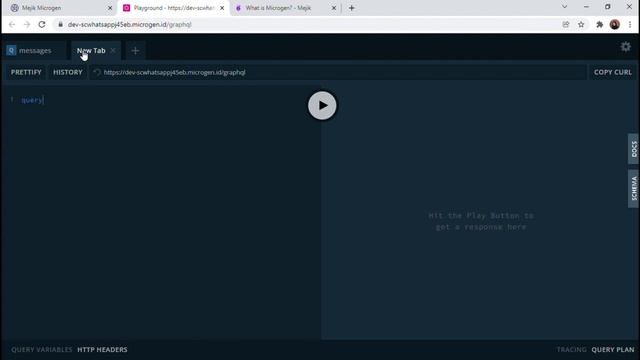This screenshot has width=640, height=360.
Task: Click the query text in the editor
Action: 32,100
